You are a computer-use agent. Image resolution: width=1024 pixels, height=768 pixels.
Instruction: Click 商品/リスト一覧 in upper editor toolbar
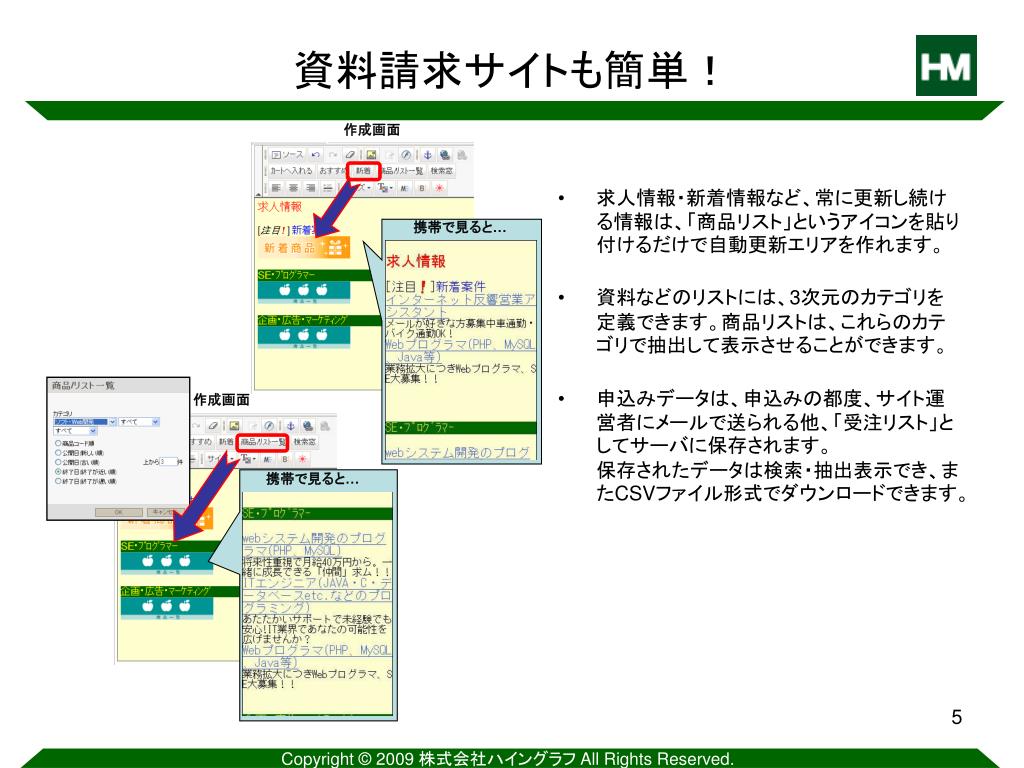[x=403, y=171]
